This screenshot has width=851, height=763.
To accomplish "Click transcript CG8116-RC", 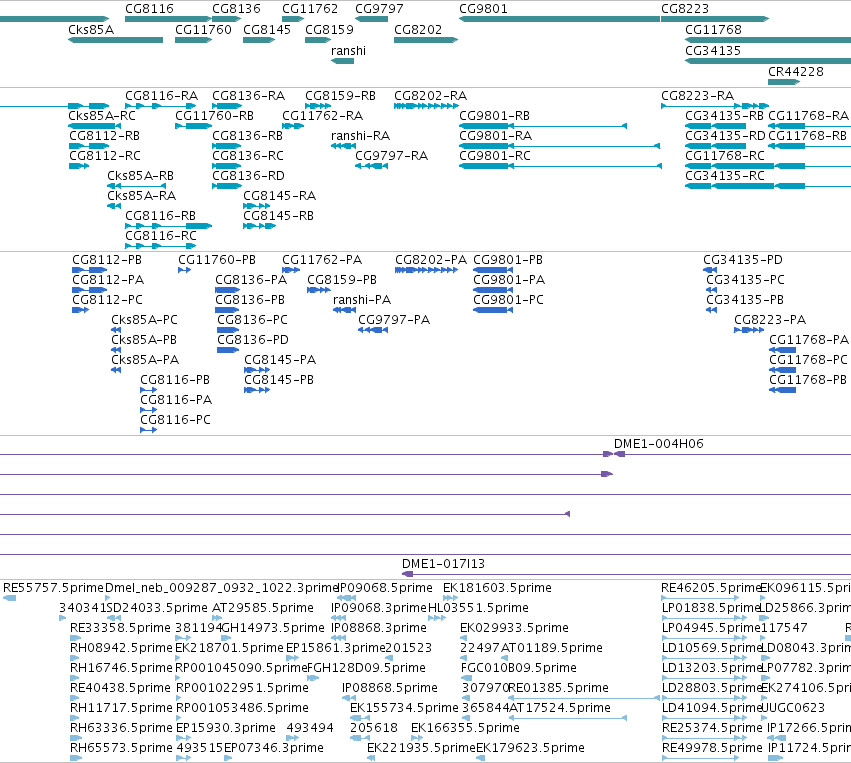I will tap(160, 246).
